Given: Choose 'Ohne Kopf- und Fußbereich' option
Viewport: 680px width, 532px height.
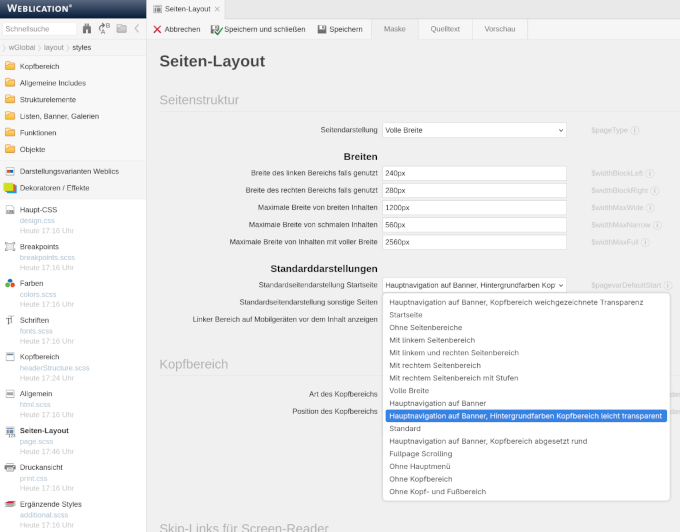Looking at the screenshot, I should 526,492.
